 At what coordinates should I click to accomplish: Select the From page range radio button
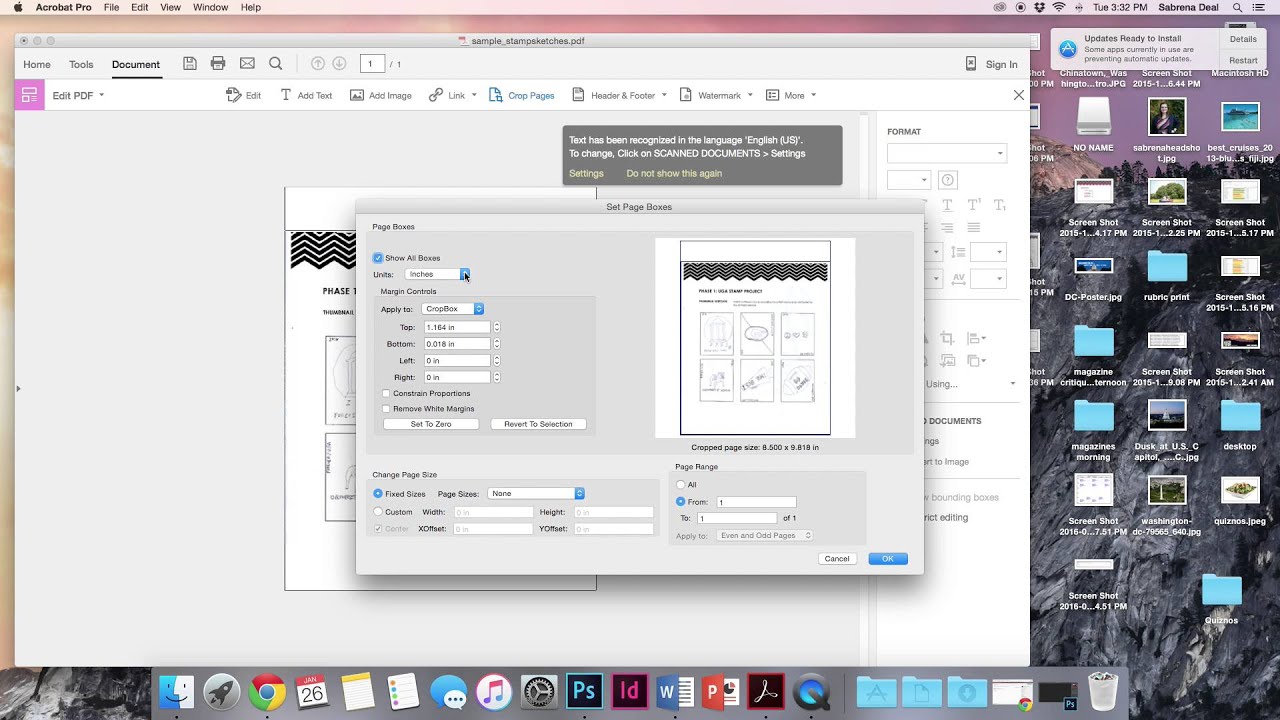click(x=681, y=502)
